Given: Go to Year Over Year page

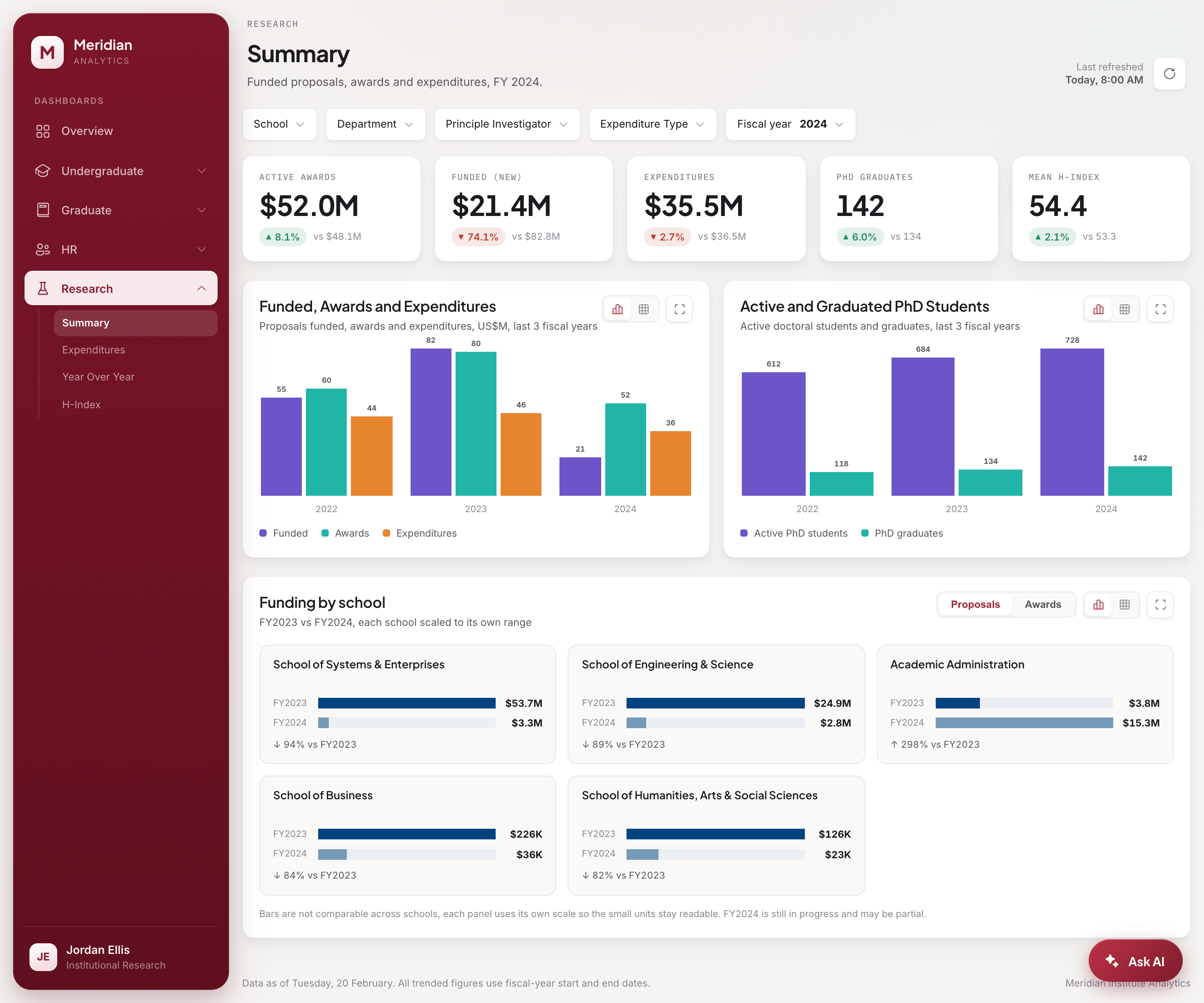Looking at the screenshot, I should pos(98,377).
